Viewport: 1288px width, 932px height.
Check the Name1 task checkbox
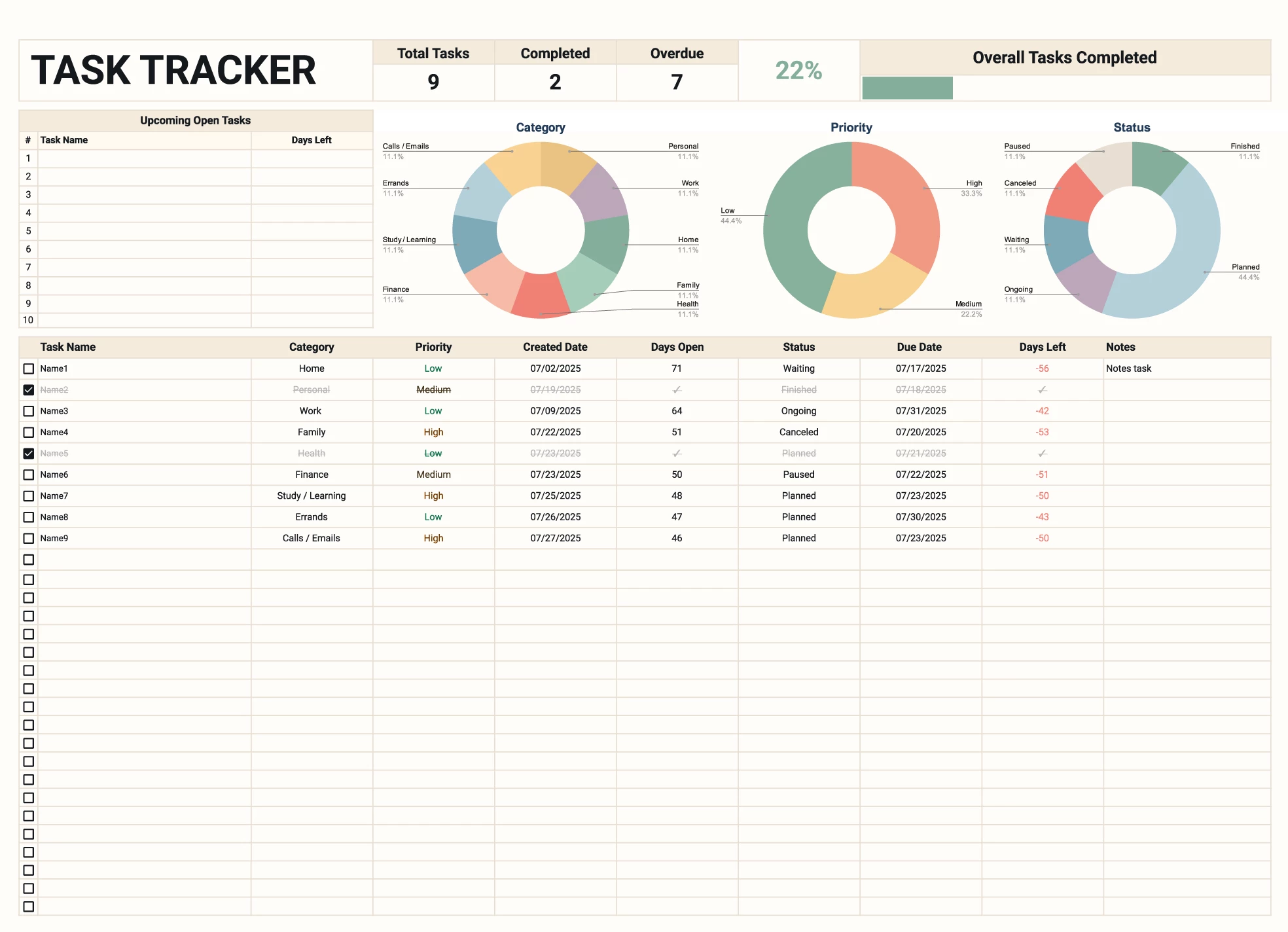pos(29,368)
